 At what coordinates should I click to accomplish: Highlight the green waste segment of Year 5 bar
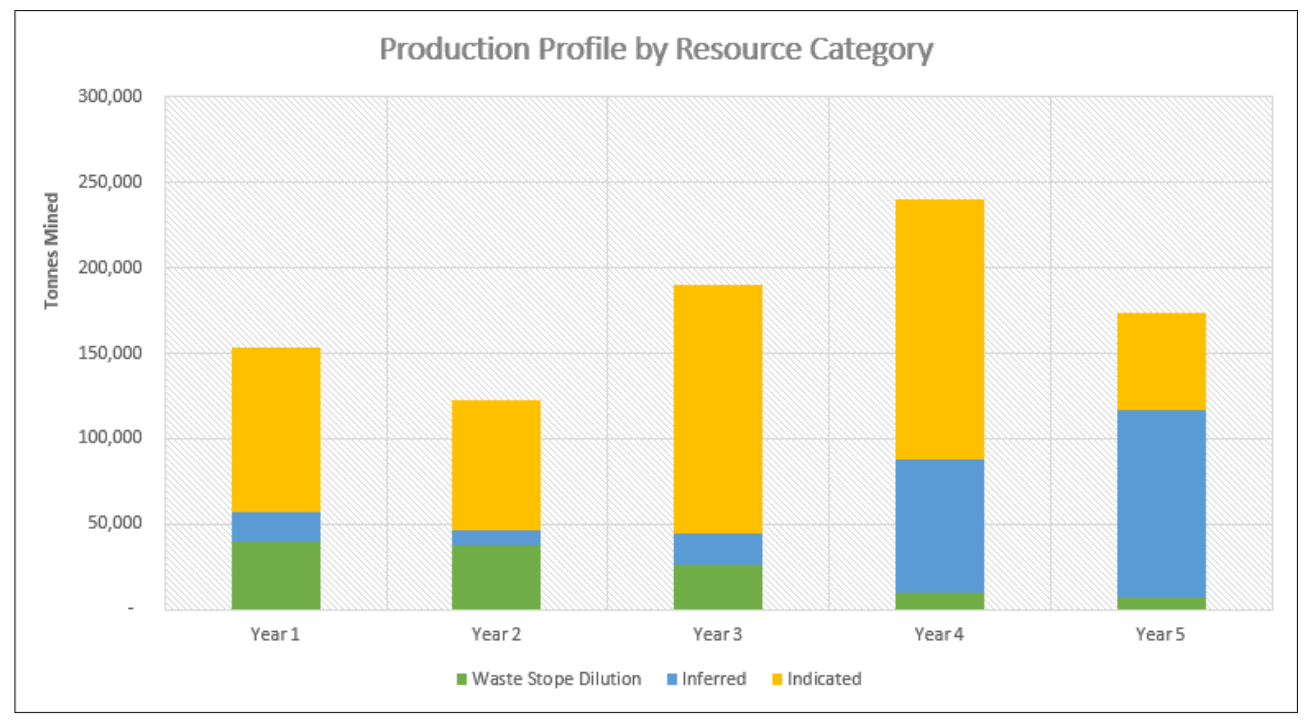point(1161,604)
